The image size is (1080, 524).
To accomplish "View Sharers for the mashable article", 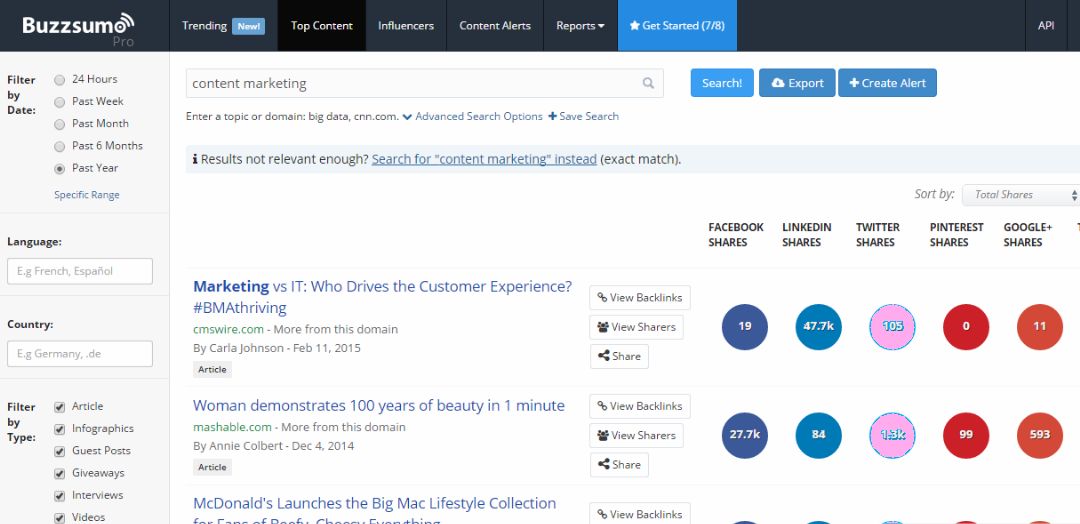I will [636, 435].
